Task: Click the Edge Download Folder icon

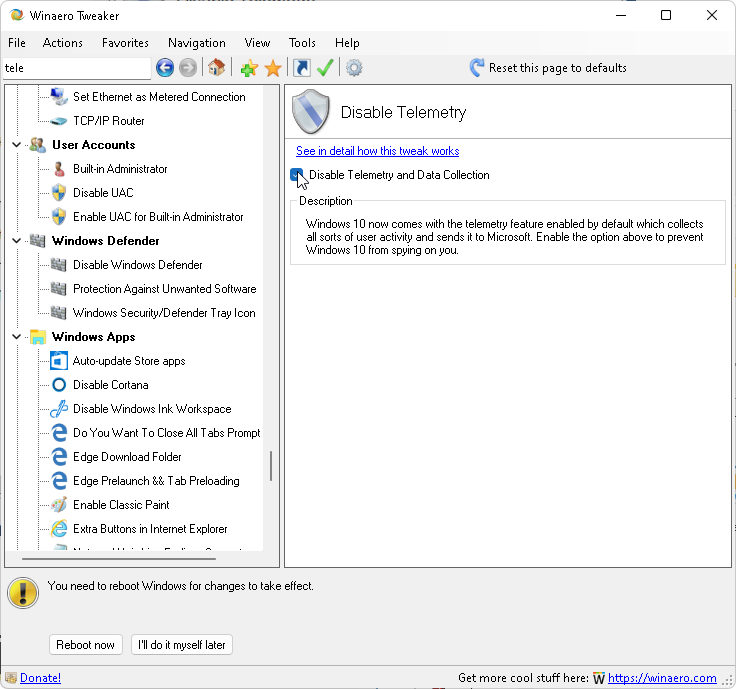Action: click(x=59, y=457)
